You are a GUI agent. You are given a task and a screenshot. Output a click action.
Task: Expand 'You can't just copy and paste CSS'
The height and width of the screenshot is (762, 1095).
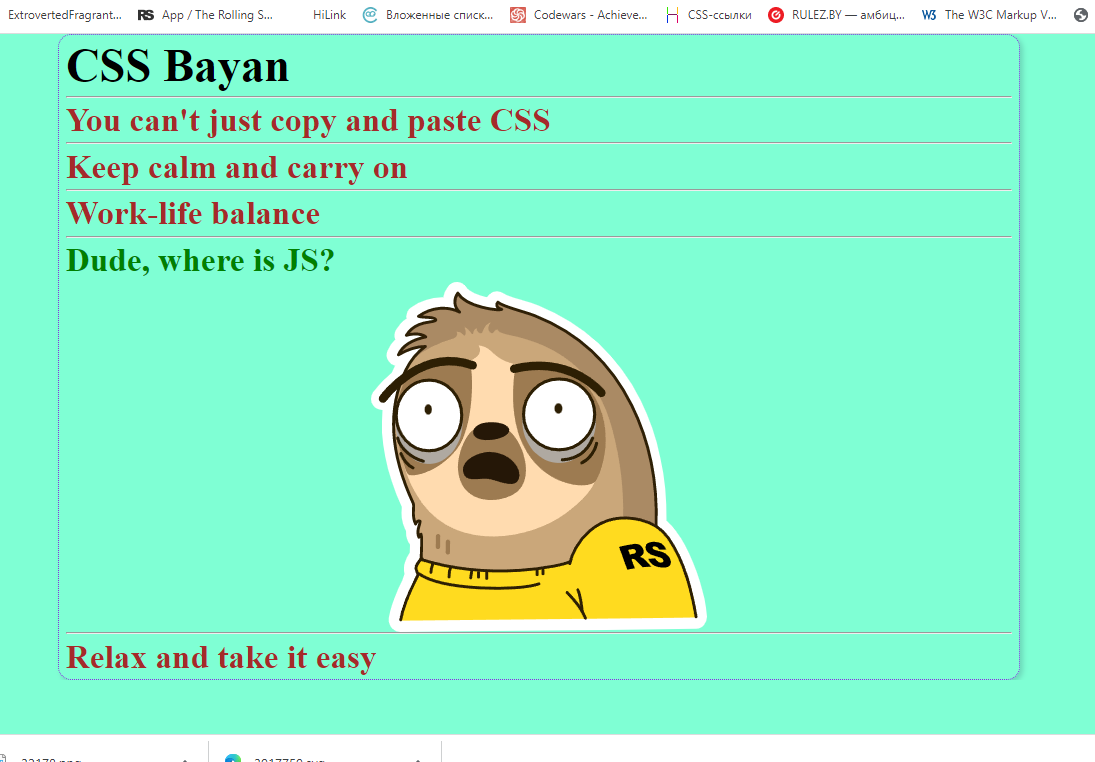[x=308, y=121]
